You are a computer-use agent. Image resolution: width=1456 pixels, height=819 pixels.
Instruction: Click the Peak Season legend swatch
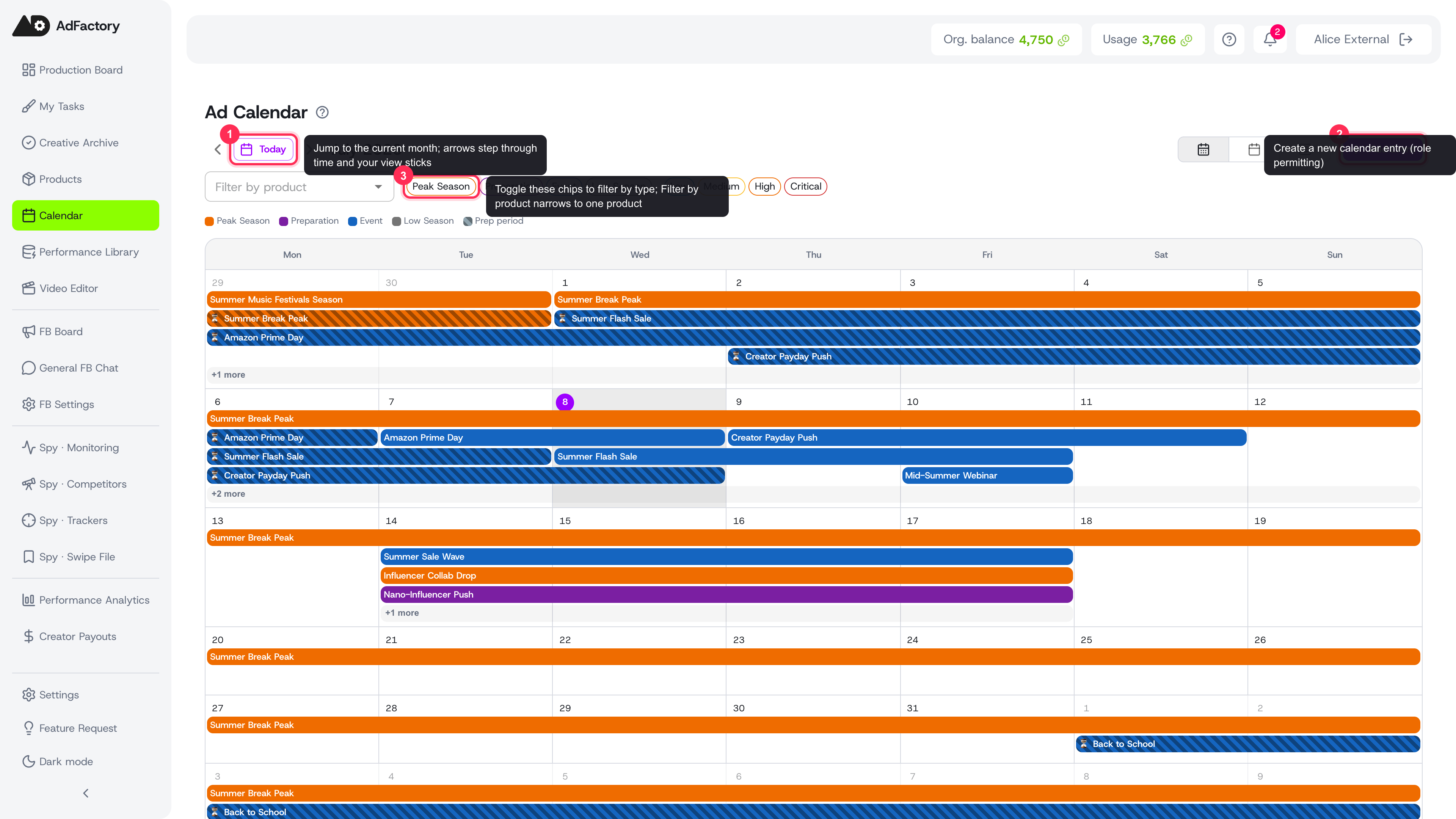coord(209,221)
